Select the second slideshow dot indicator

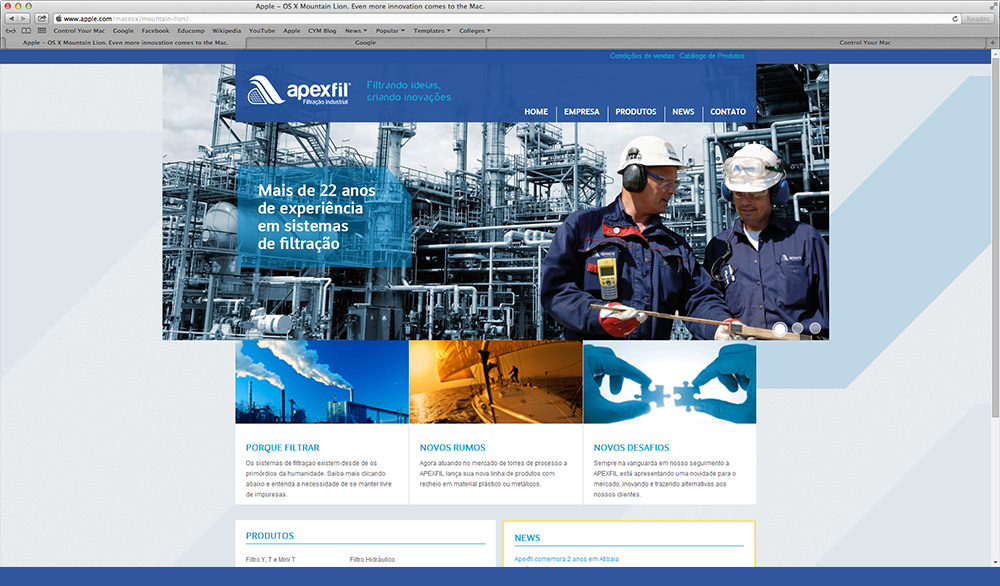click(797, 328)
